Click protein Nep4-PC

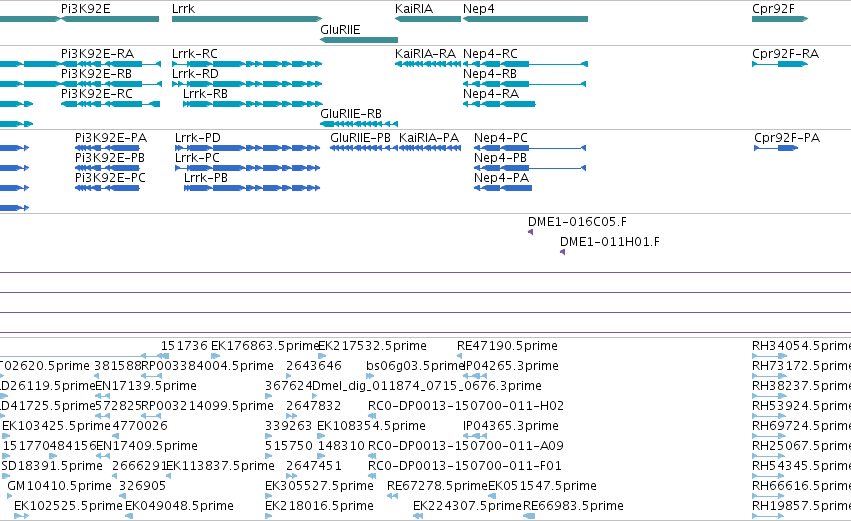tap(530, 148)
